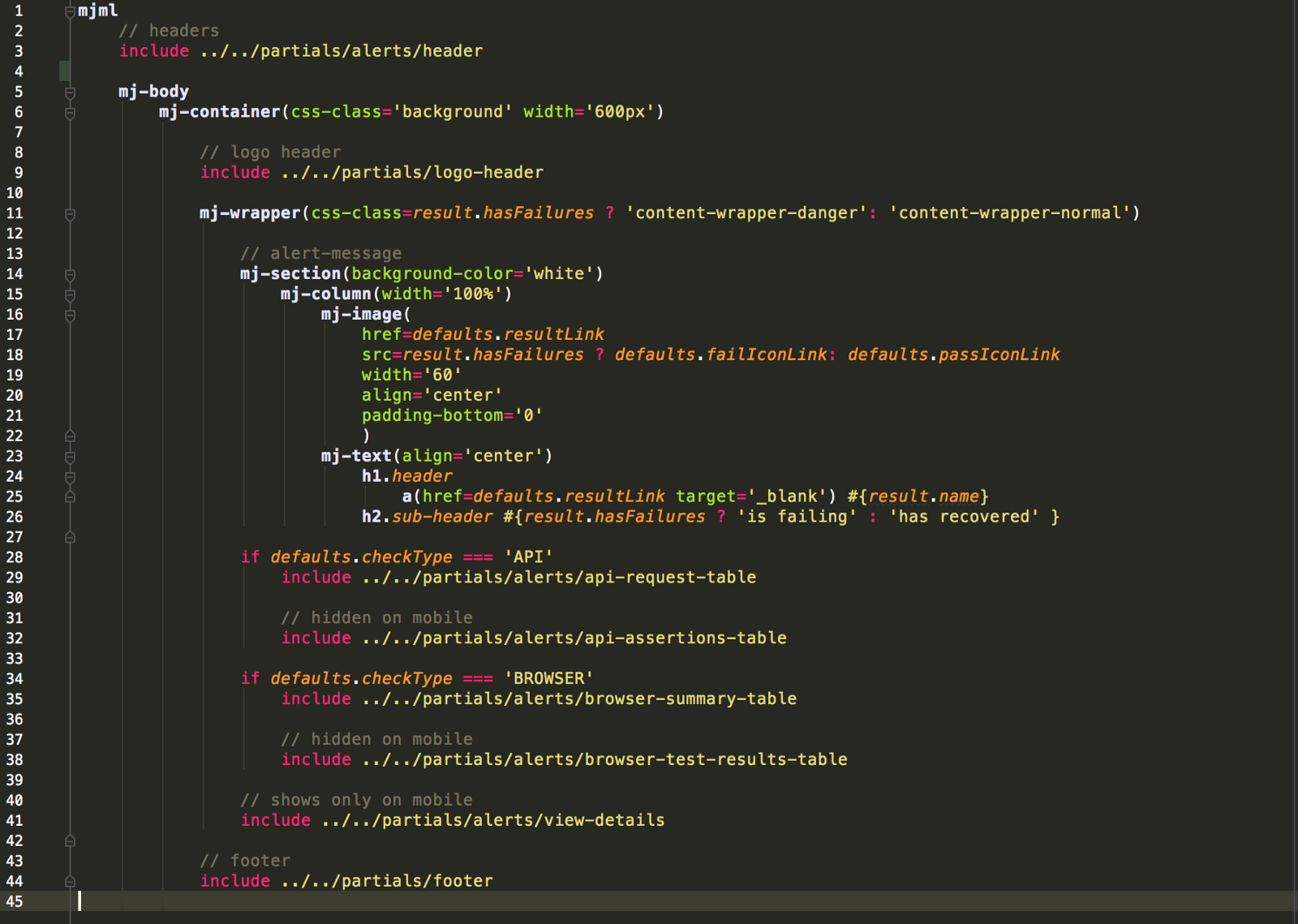This screenshot has height=924, width=1298.
Task: Click the '../../partials/footer' include path
Action: point(387,883)
